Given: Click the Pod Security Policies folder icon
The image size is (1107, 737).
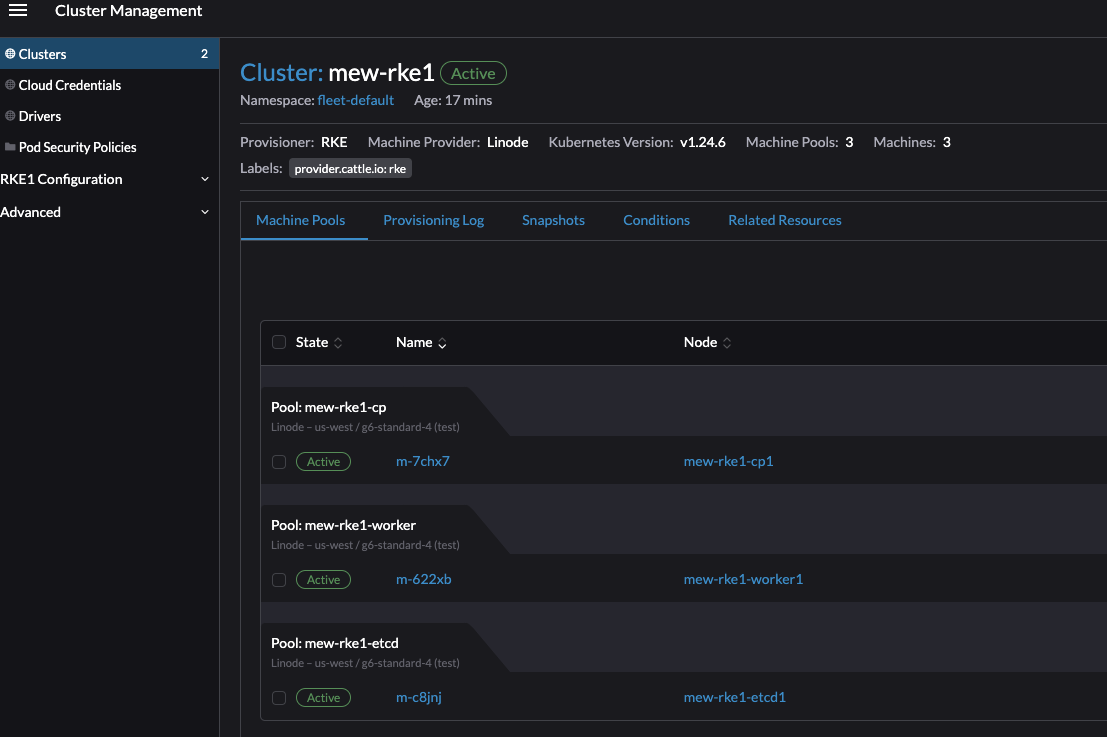Looking at the screenshot, I should click(10, 147).
